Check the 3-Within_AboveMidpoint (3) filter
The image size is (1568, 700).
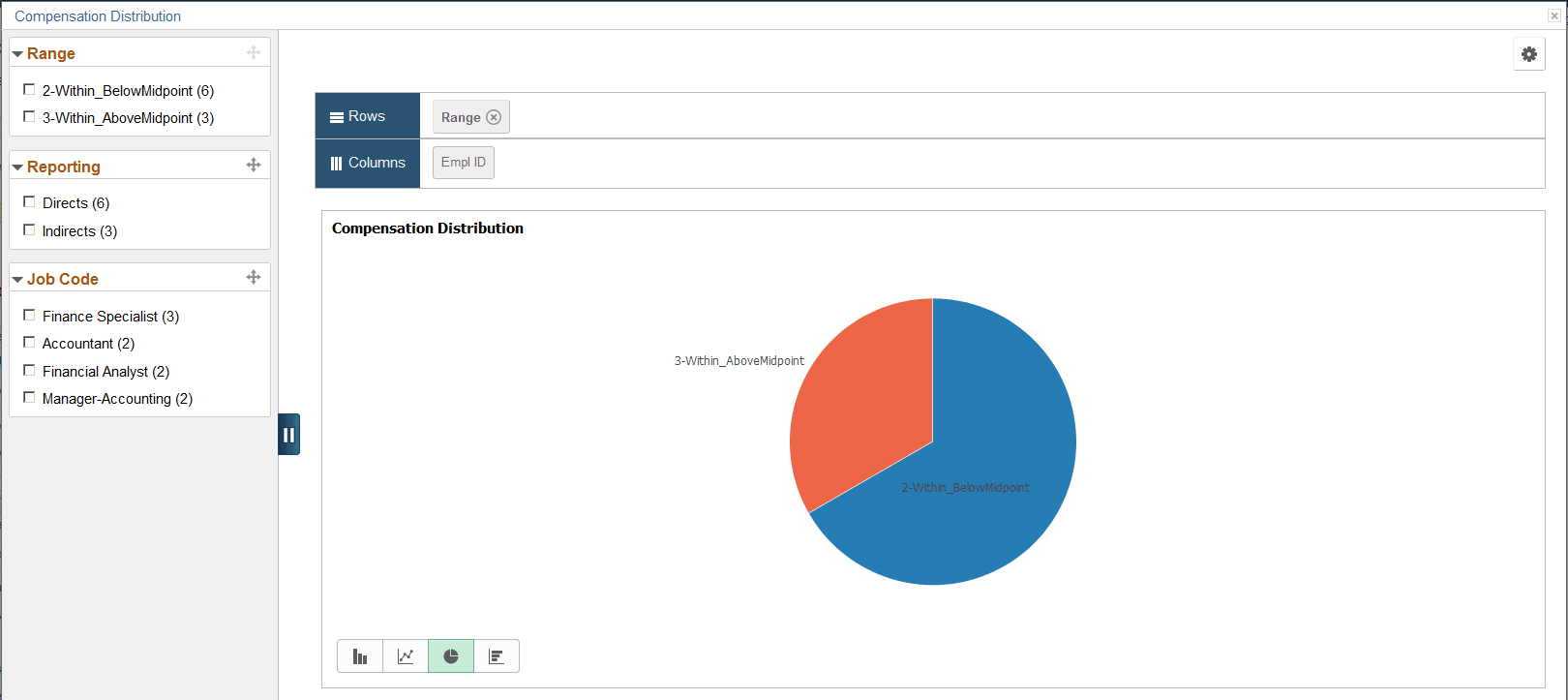click(x=29, y=116)
